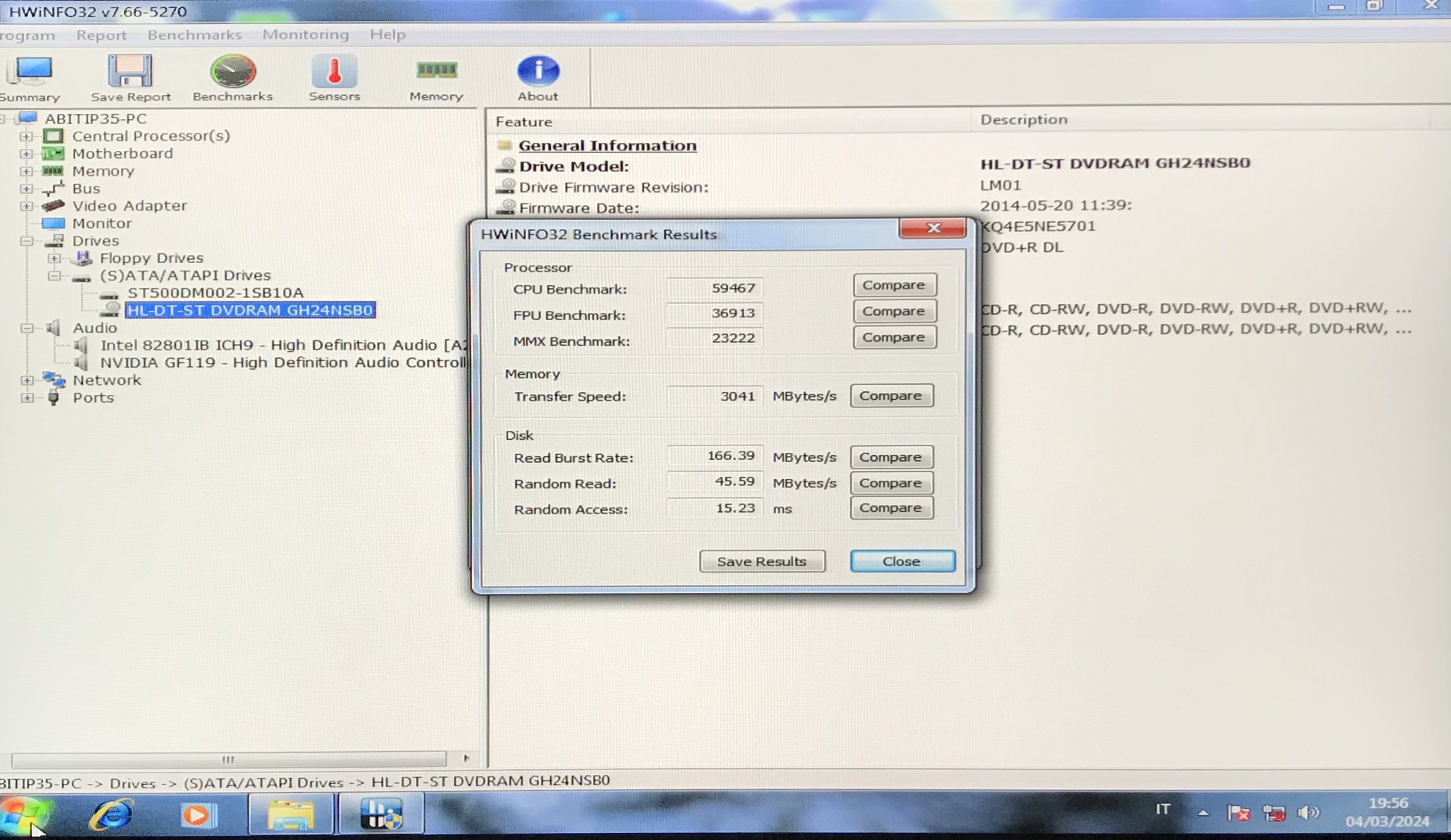Image resolution: width=1451 pixels, height=840 pixels.
Task: Open the Summary toolbar icon
Action: (x=30, y=77)
